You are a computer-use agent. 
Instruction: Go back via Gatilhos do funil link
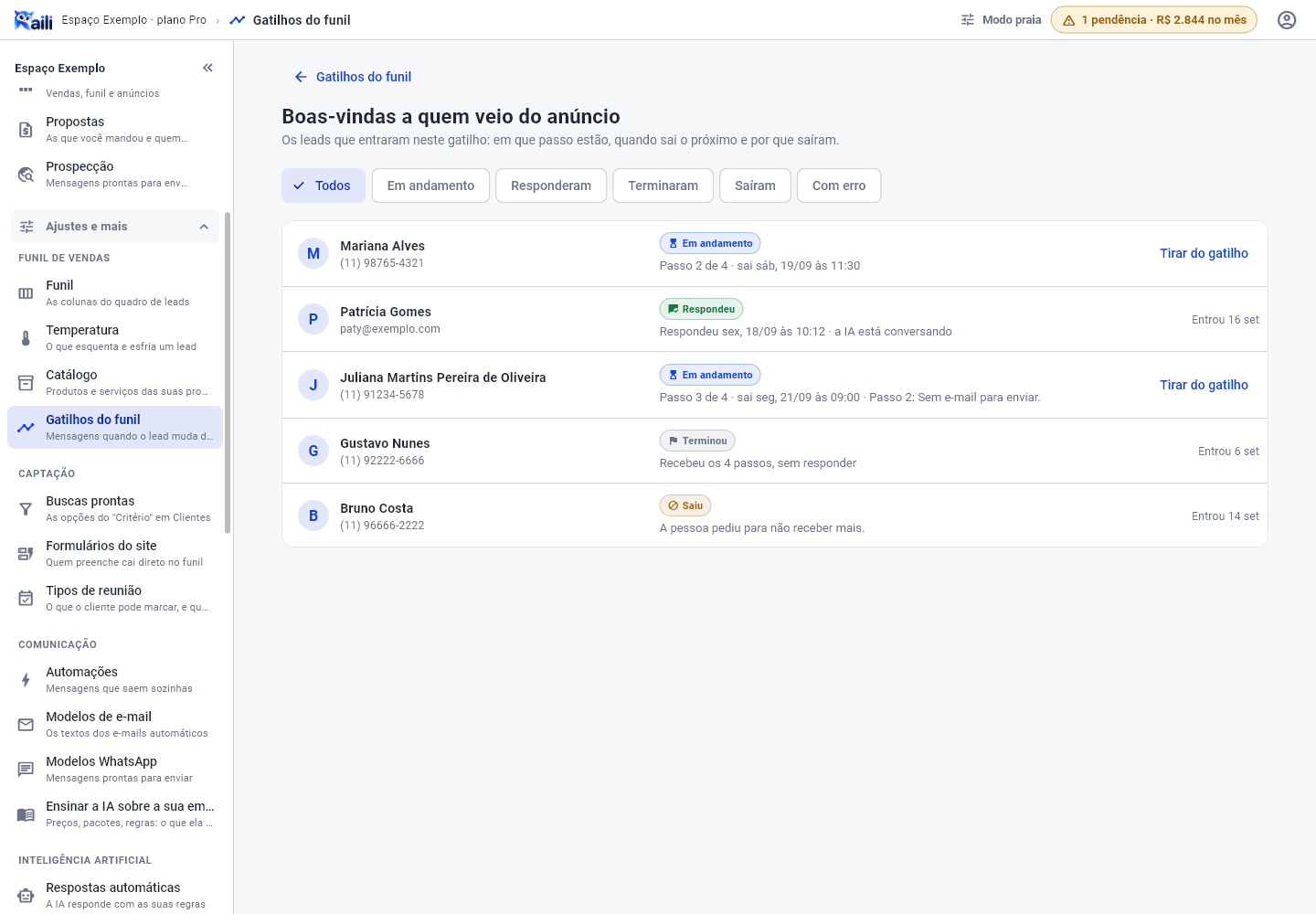click(352, 77)
